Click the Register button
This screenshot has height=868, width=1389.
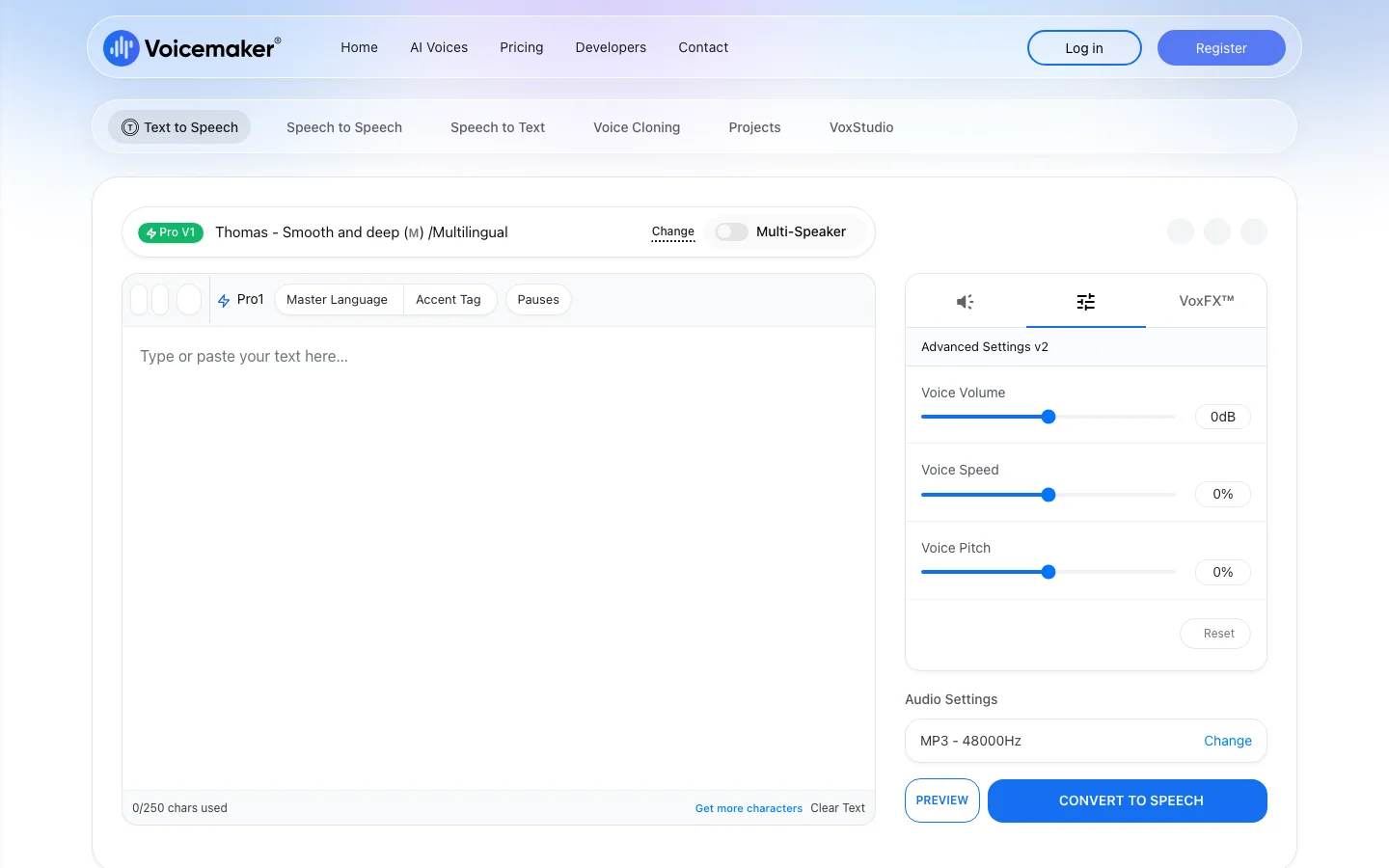1221,48
